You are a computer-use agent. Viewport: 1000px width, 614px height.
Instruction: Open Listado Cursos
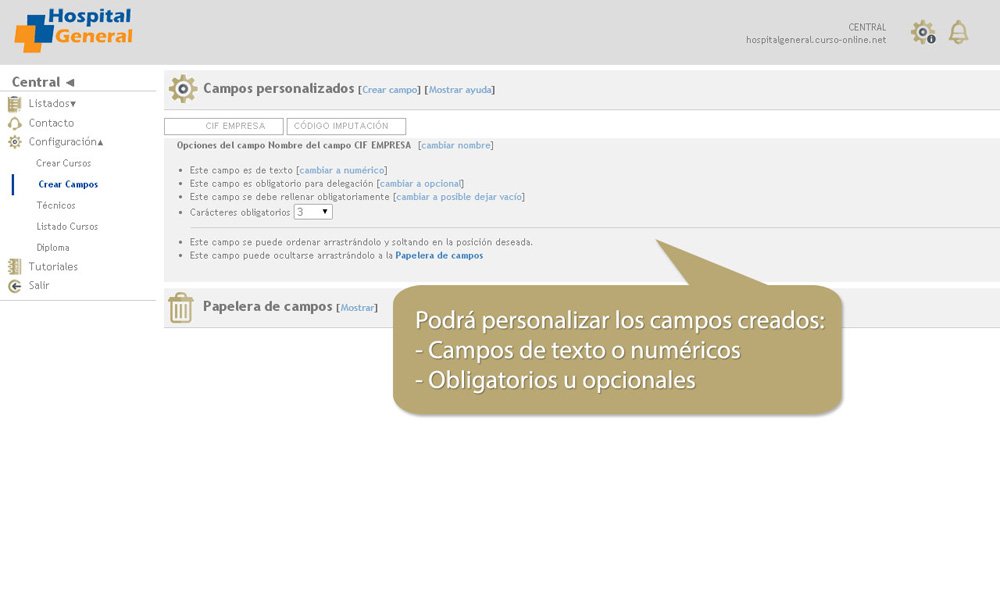[67, 226]
